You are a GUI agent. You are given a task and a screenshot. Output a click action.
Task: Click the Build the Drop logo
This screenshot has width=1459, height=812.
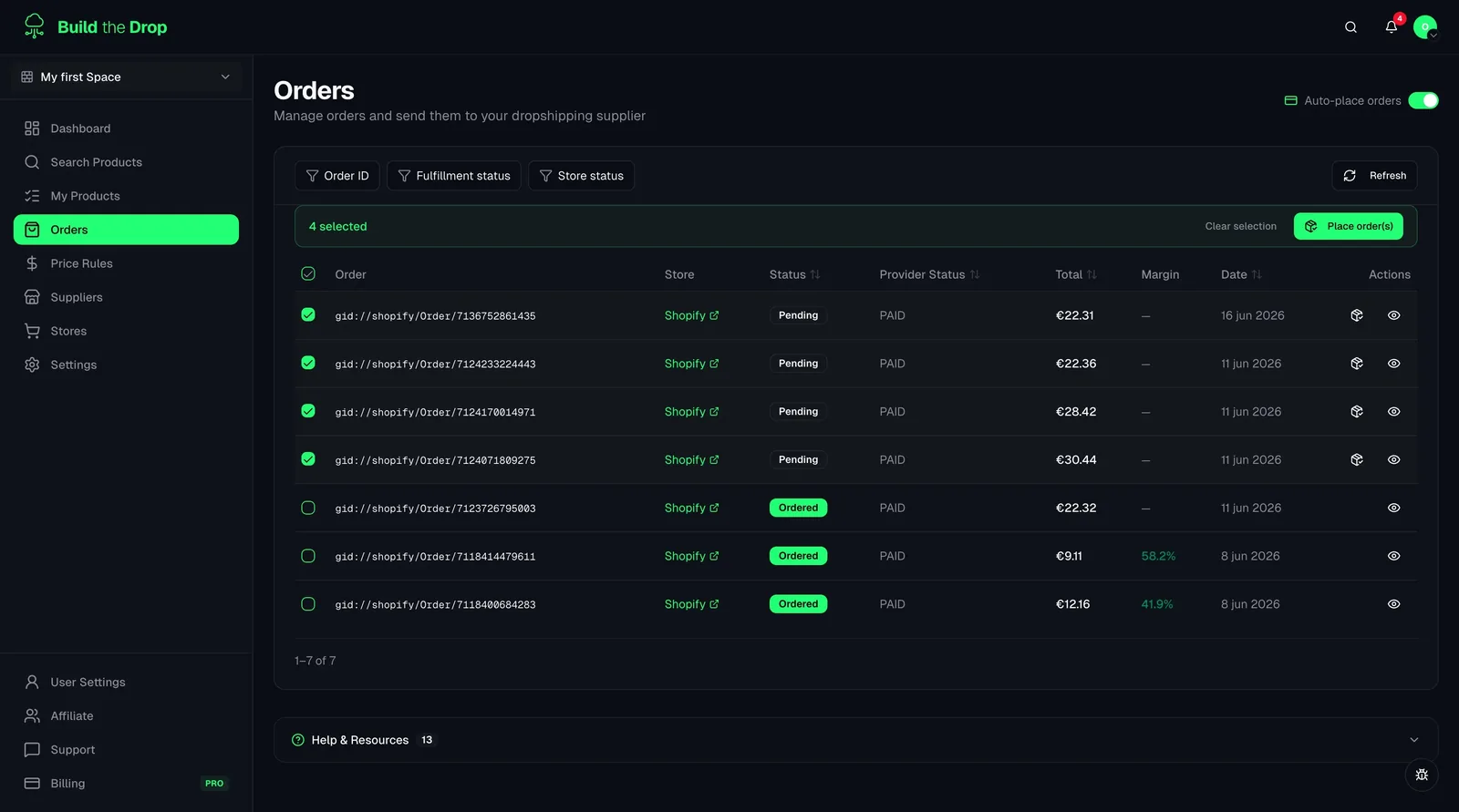pyautogui.click(x=96, y=27)
